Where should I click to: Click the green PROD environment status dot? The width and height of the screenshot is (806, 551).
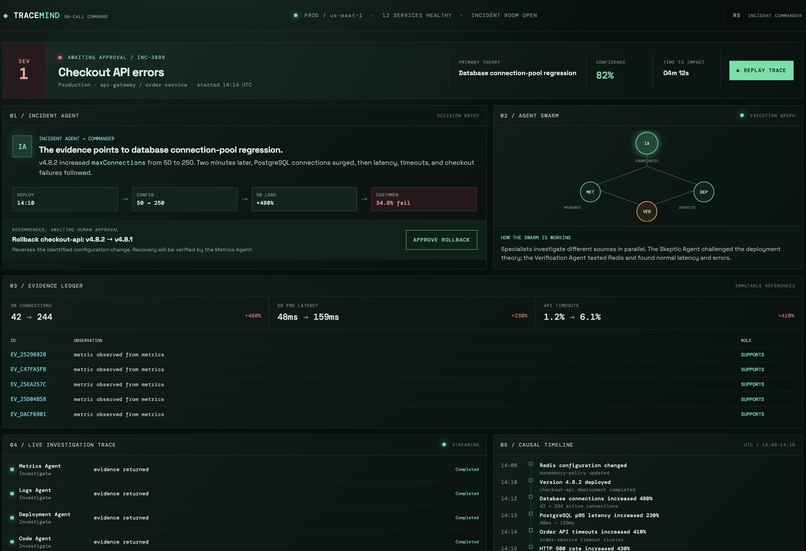(295, 15)
